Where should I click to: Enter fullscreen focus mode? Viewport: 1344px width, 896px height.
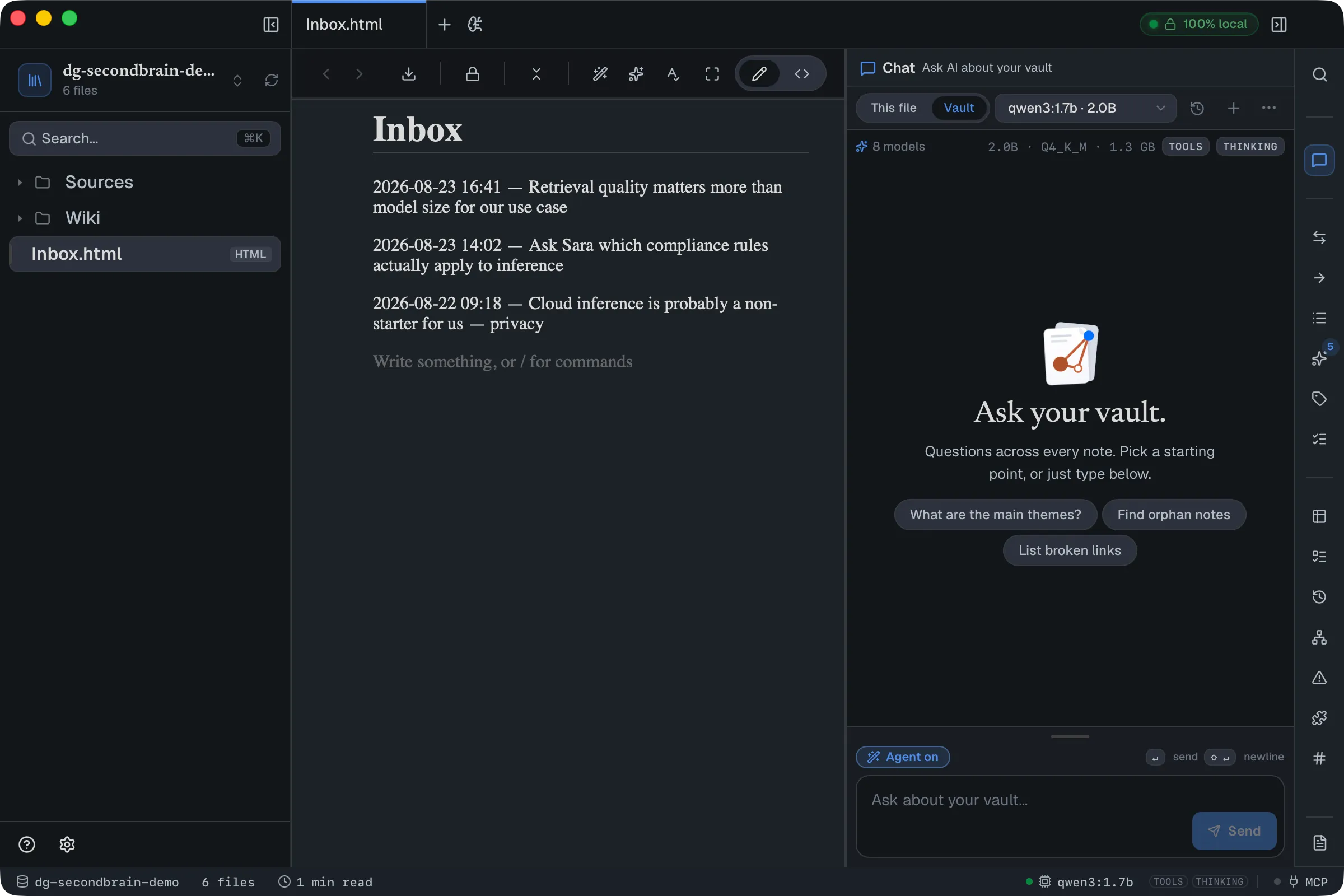coord(712,74)
